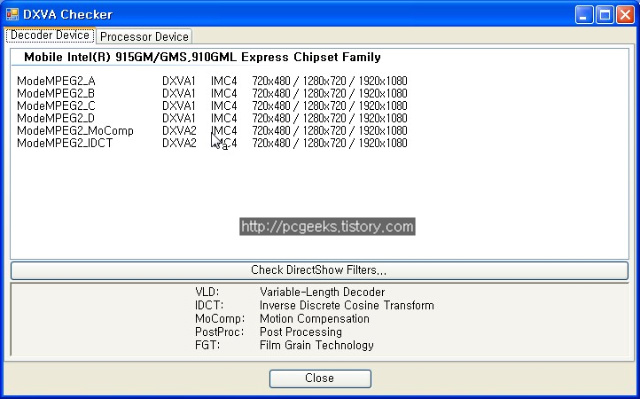Select the Decoder Device tab
This screenshot has width=640, height=399.
pos(50,35)
